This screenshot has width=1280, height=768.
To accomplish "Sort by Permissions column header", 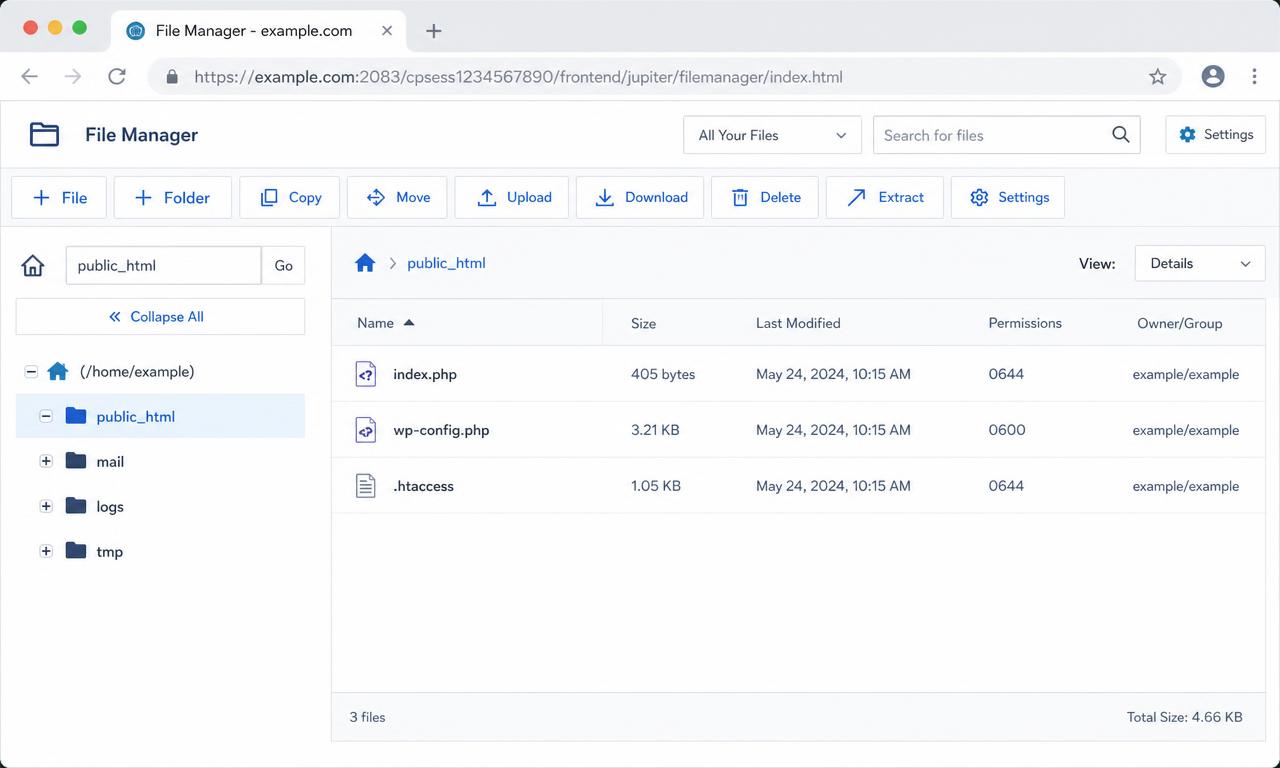I will click(x=1025, y=323).
